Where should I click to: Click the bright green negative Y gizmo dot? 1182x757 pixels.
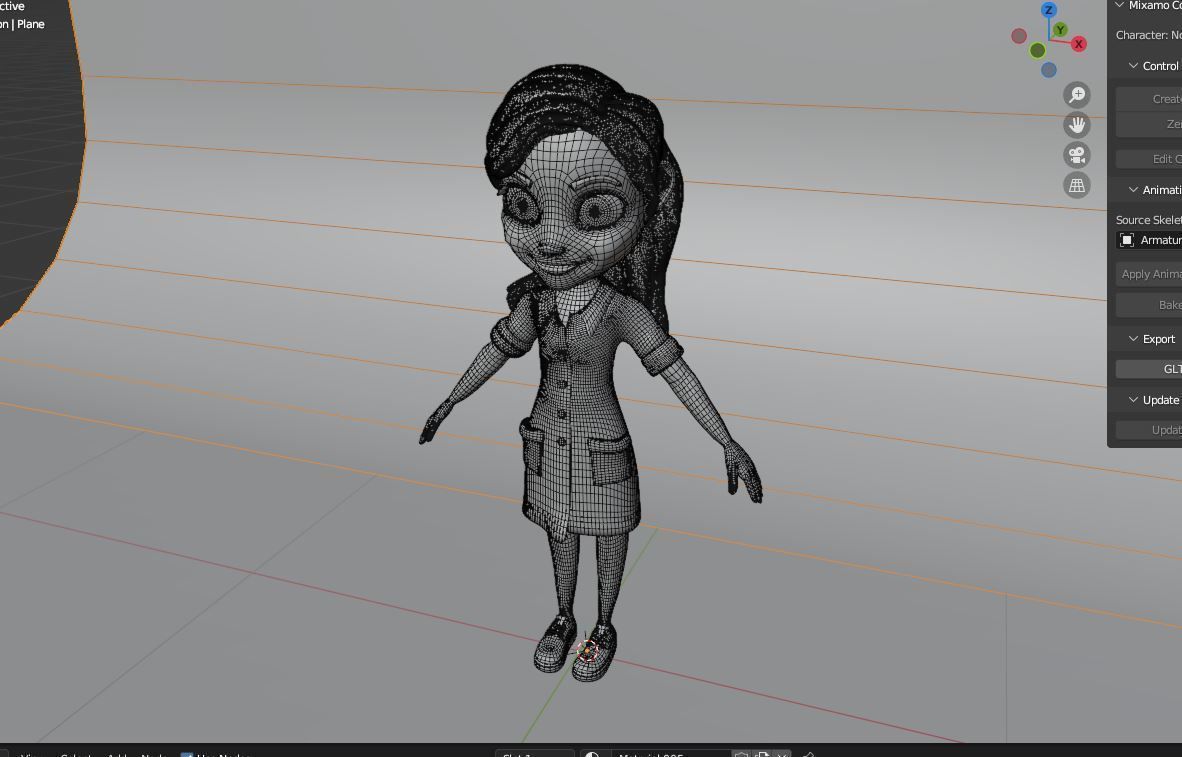click(1037, 51)
